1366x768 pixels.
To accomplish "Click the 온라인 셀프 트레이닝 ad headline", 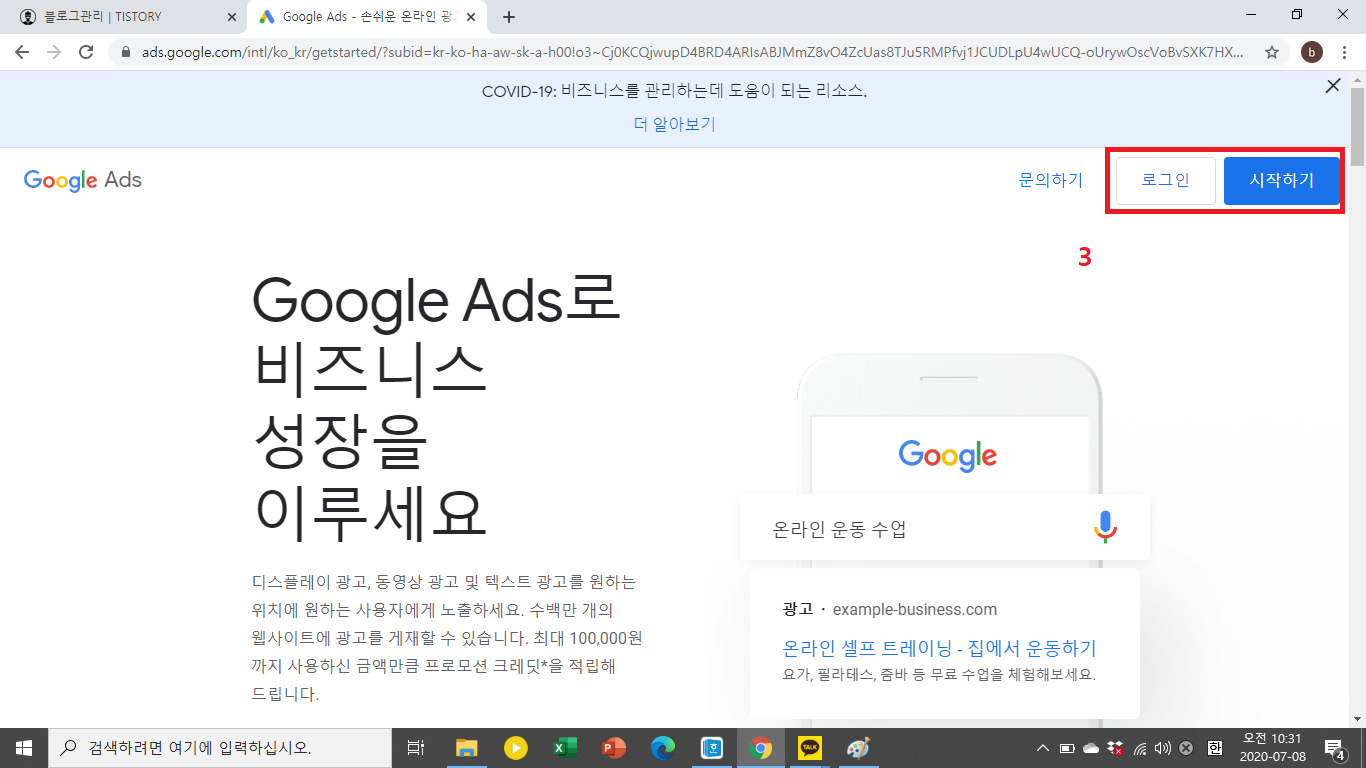I will tap(940, 647).
